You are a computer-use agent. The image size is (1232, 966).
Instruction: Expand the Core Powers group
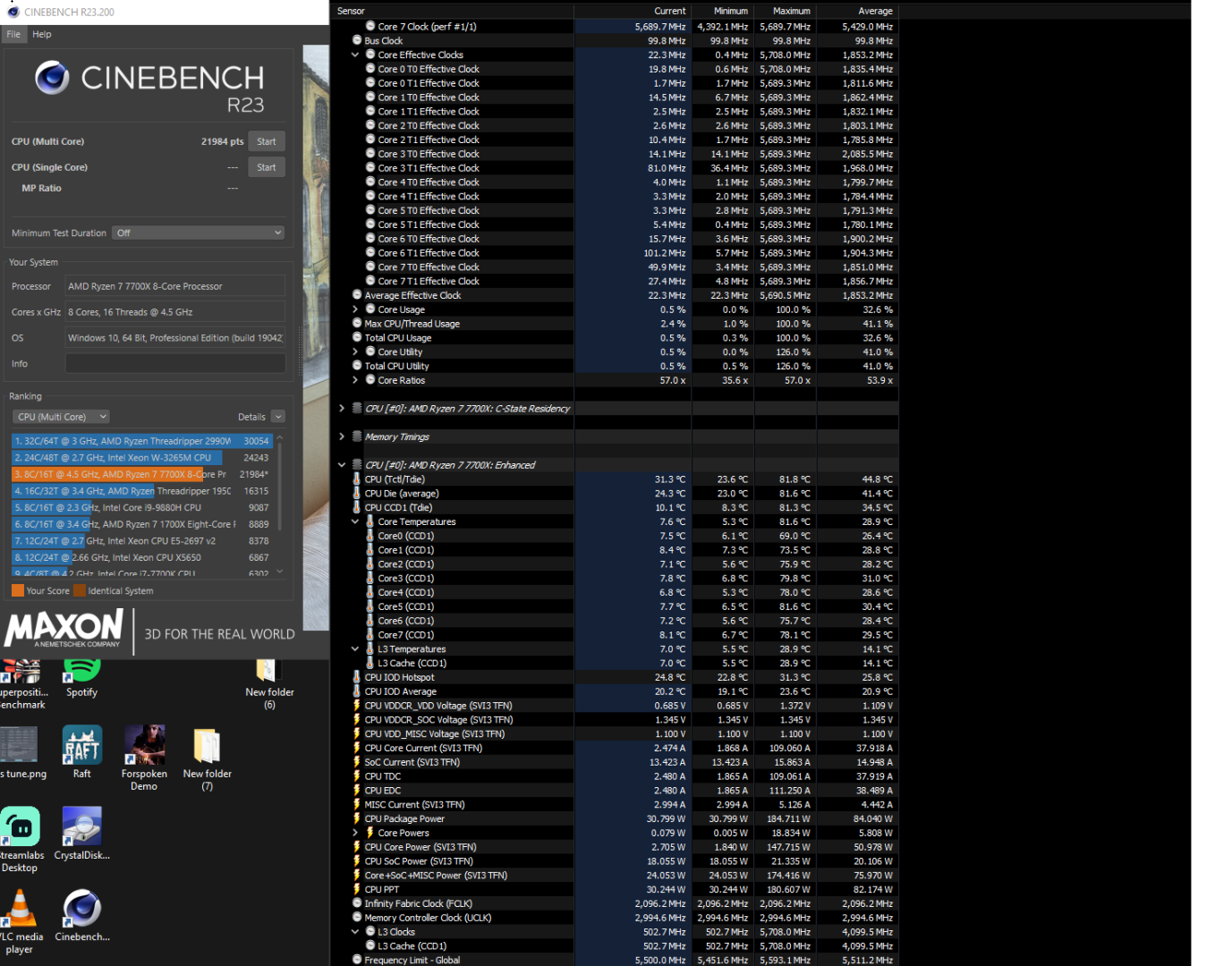coord(355,833)
